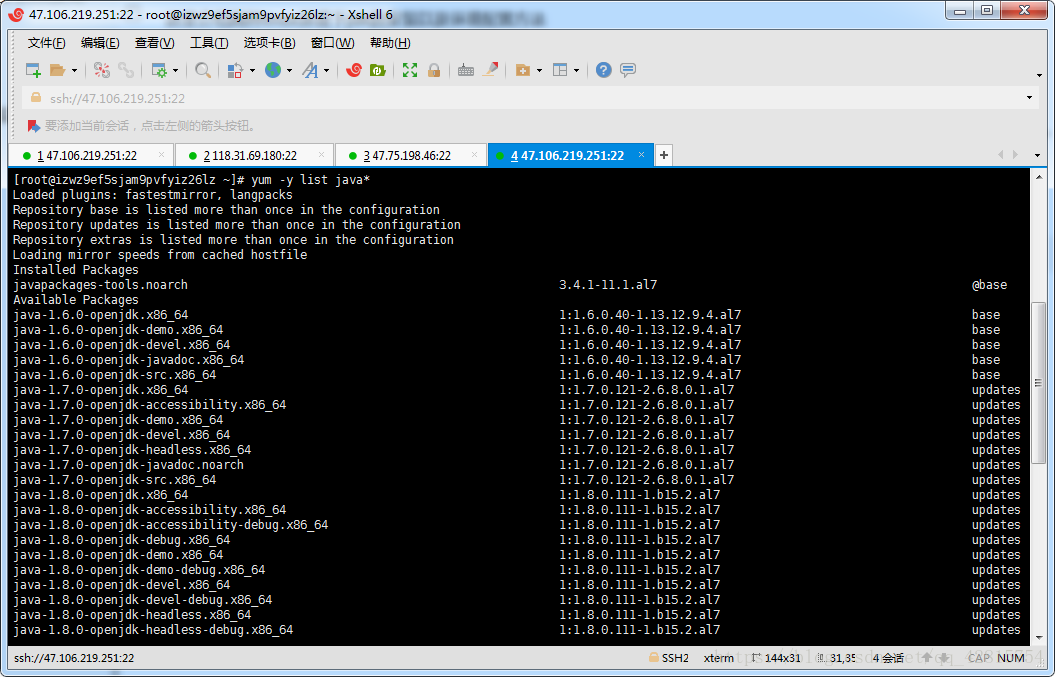Switch to tab 2 118.31.69.180:22
1055x677 pixels.
254,155
